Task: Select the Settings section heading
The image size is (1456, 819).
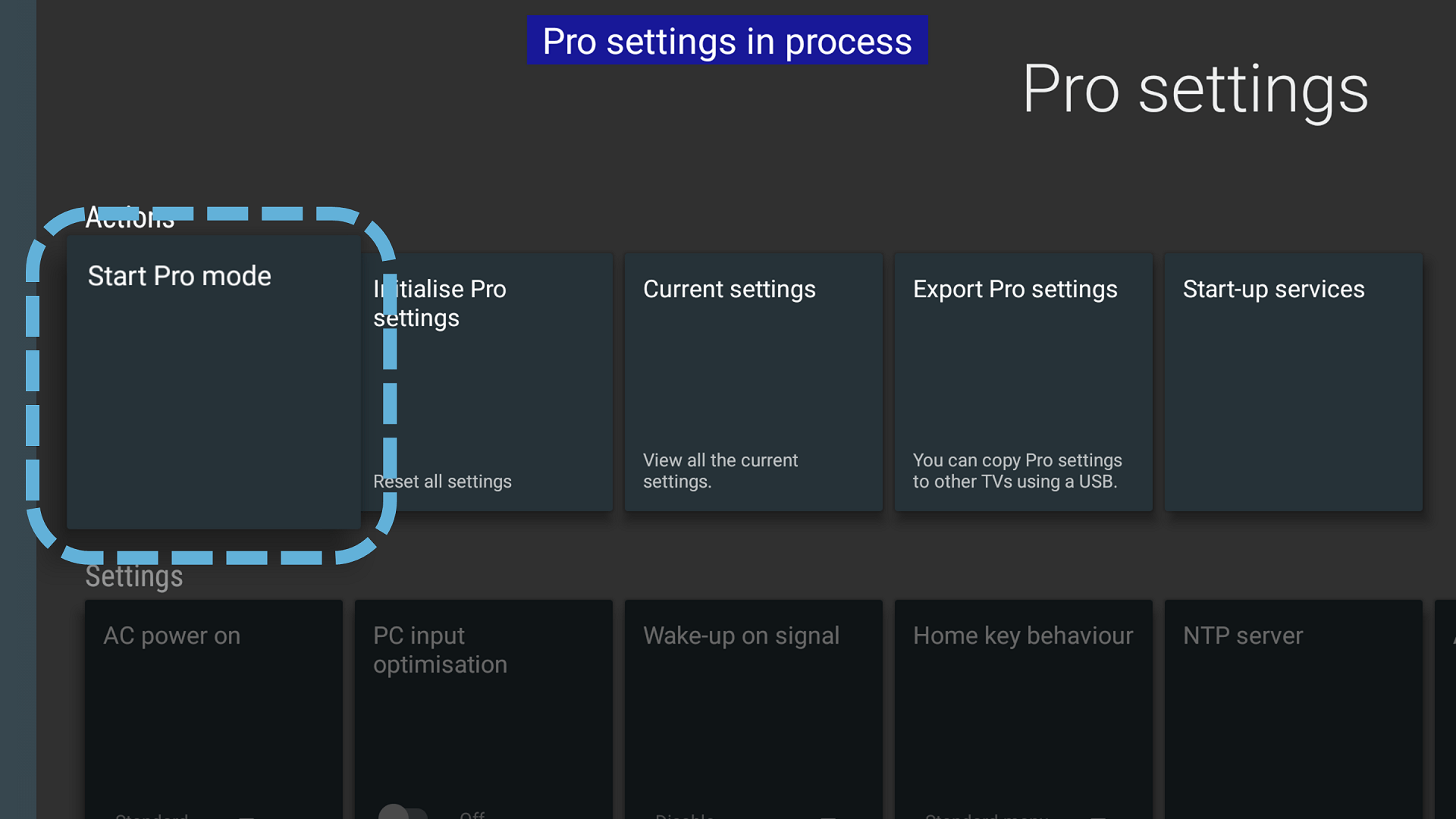Action: 134,576
